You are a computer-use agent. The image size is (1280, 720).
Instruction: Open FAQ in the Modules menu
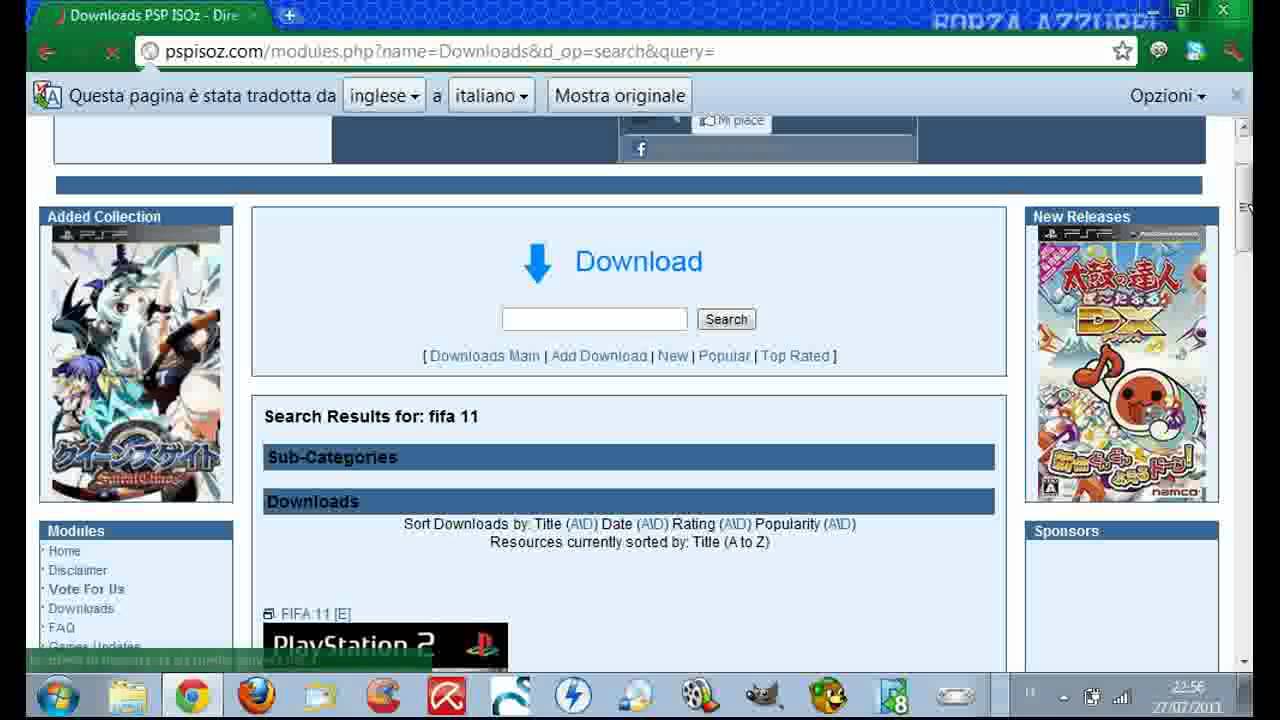click(61, 627)
